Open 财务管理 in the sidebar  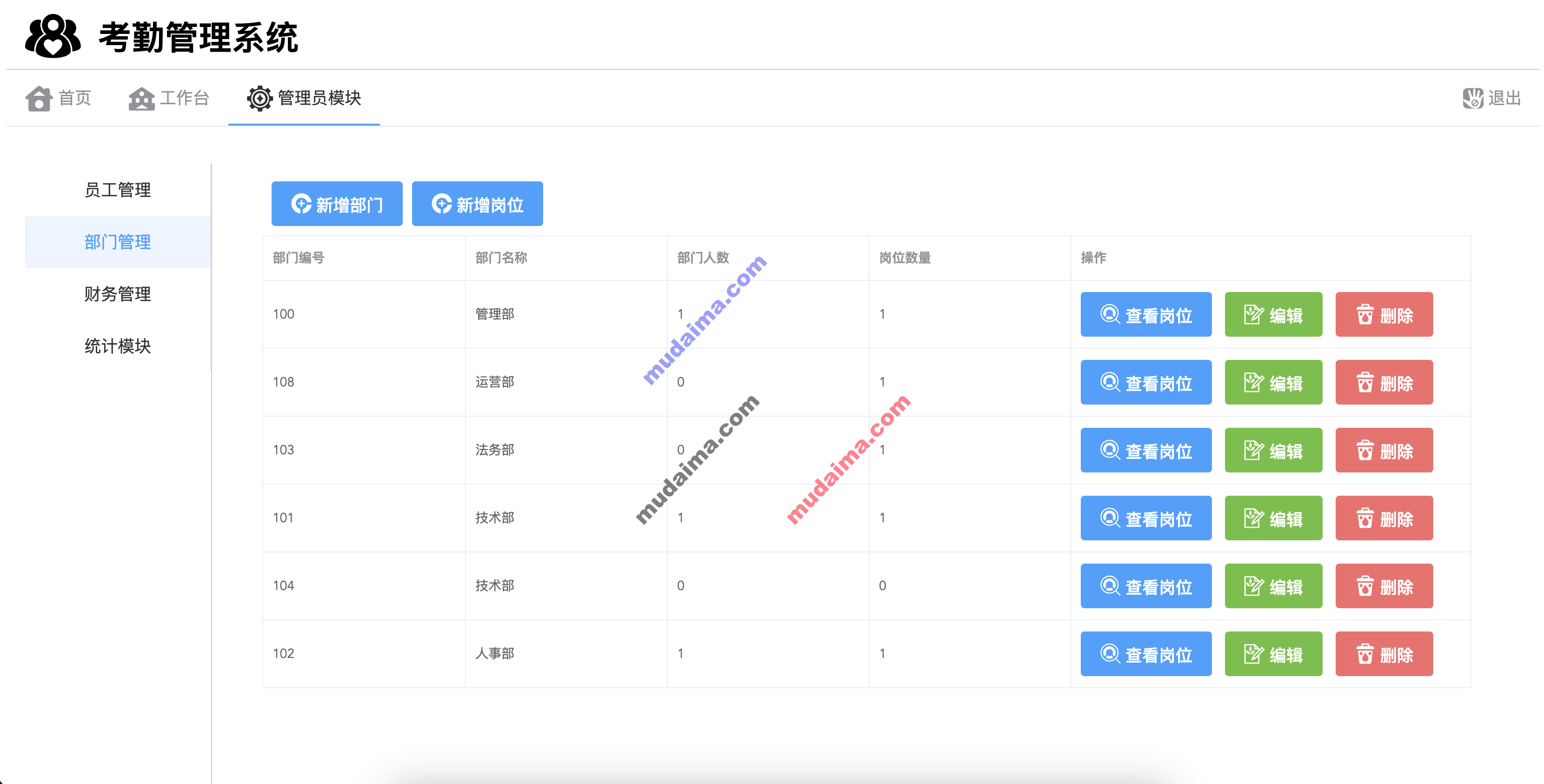point(118,294)
